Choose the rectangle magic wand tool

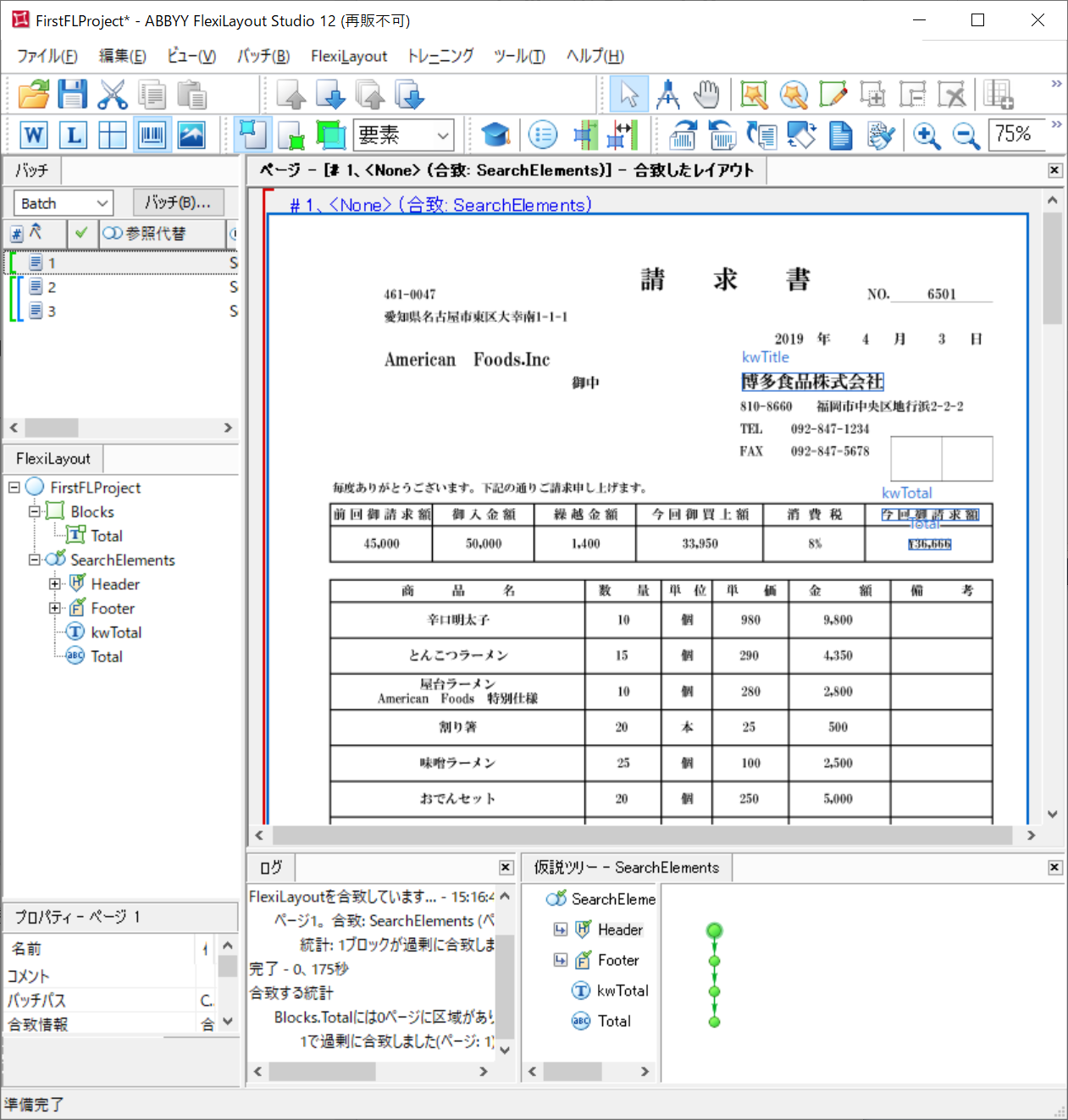pos(754,94)
